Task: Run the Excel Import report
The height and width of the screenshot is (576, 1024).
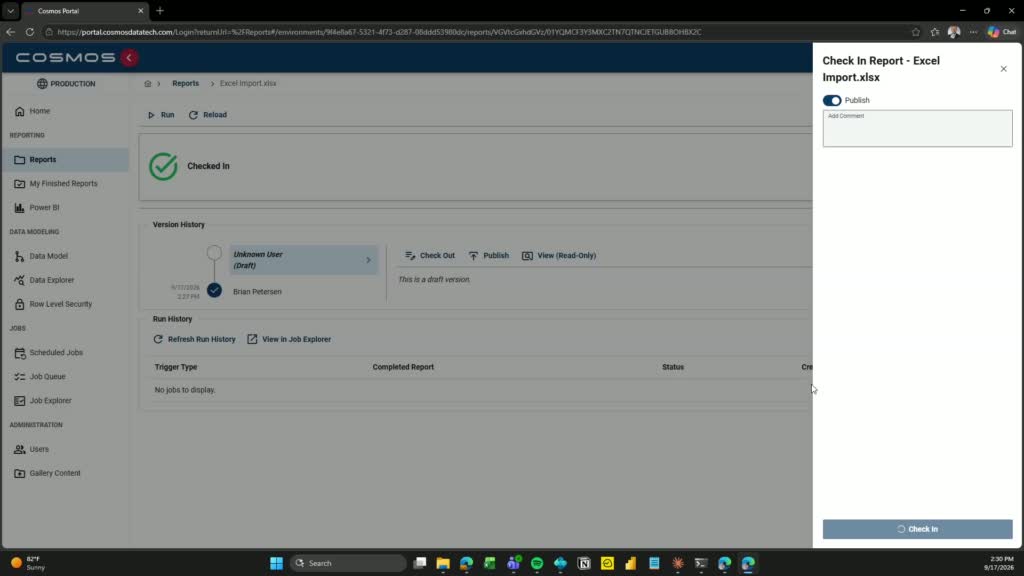Action: (x=161, y=115)
